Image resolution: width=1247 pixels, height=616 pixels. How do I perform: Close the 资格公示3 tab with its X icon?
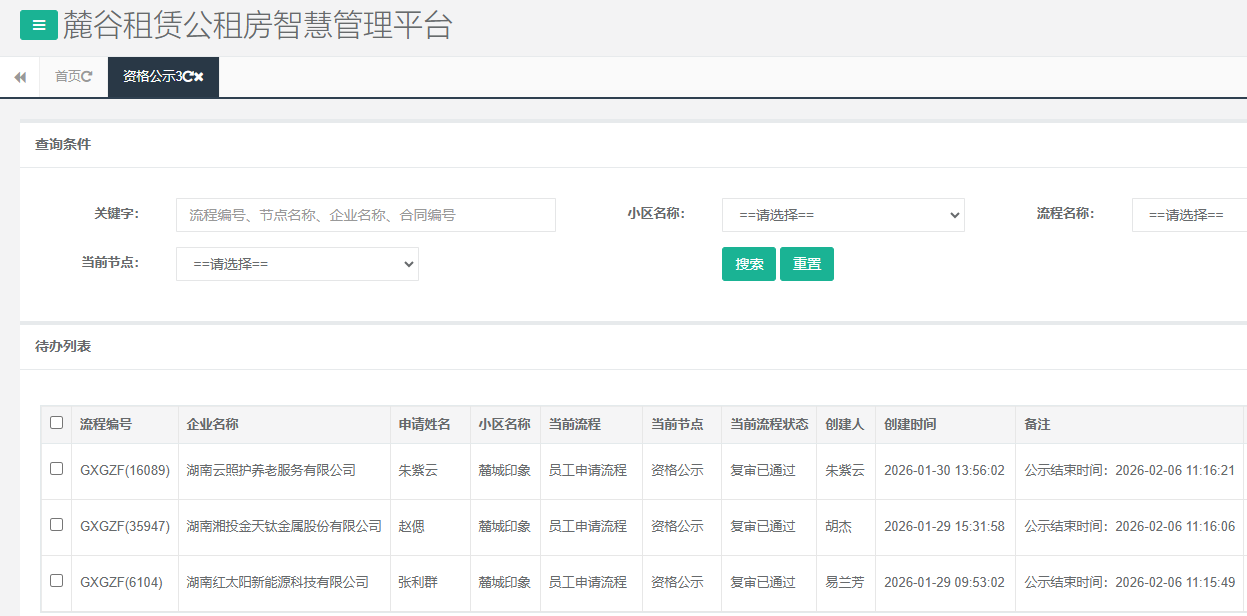(x=199, y=77)
